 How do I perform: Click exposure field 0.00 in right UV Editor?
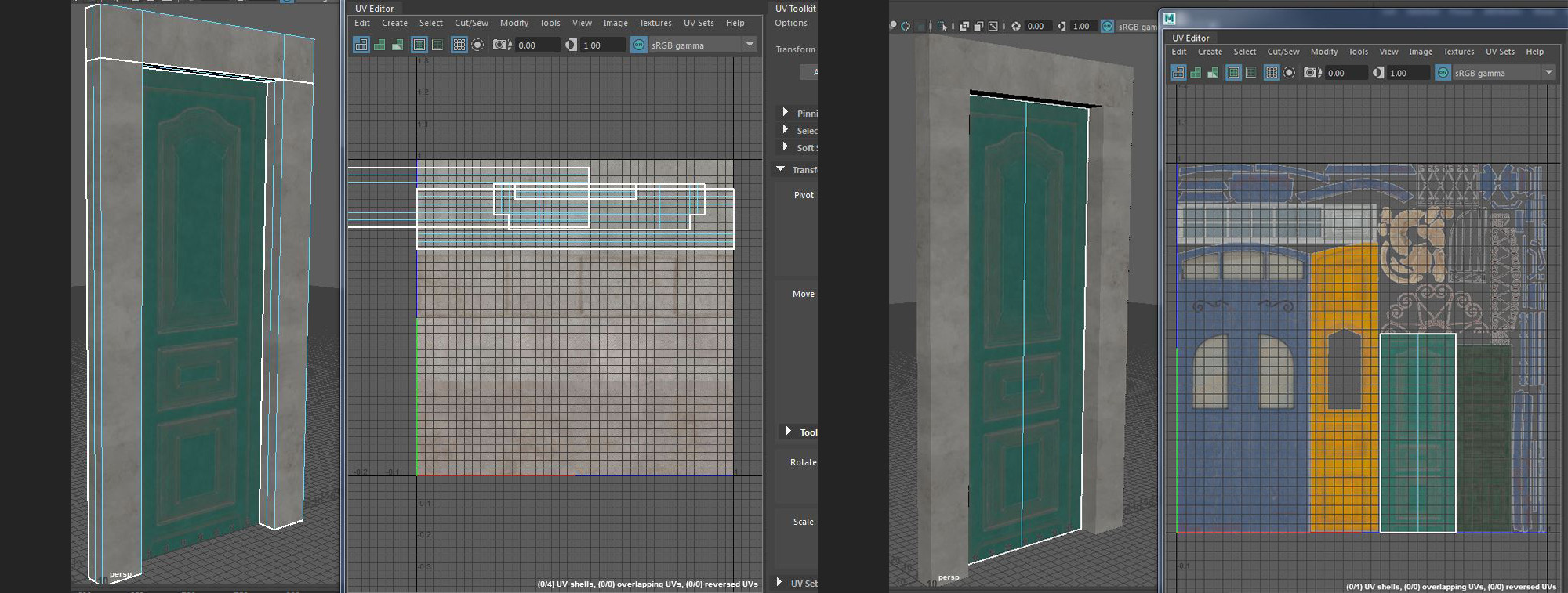click(1346, 72)
